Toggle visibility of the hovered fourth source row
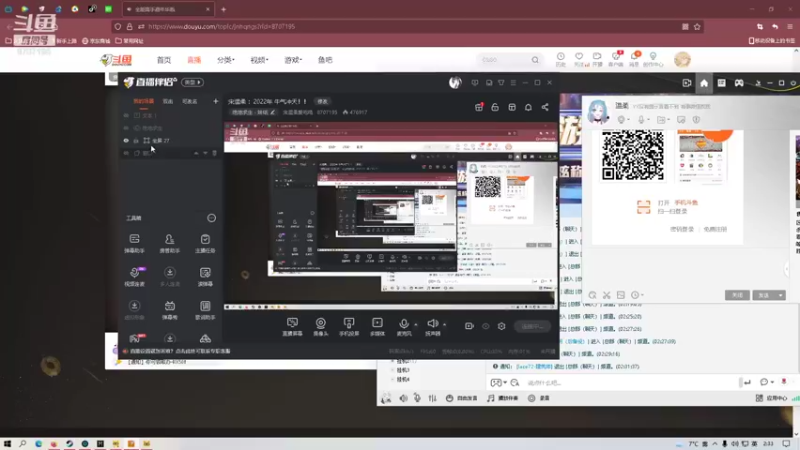 (126, 153)
